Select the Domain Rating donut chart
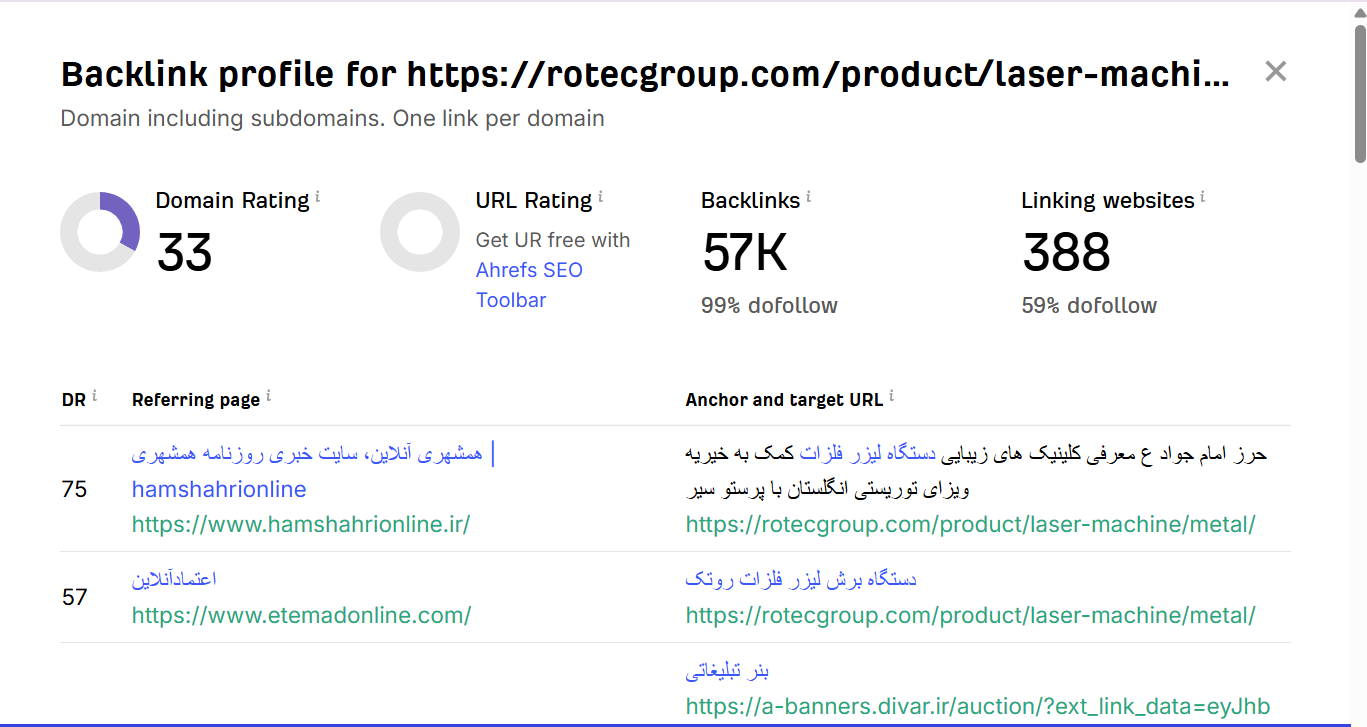The height and width of the screenshot is (727, 1367). 100,231
